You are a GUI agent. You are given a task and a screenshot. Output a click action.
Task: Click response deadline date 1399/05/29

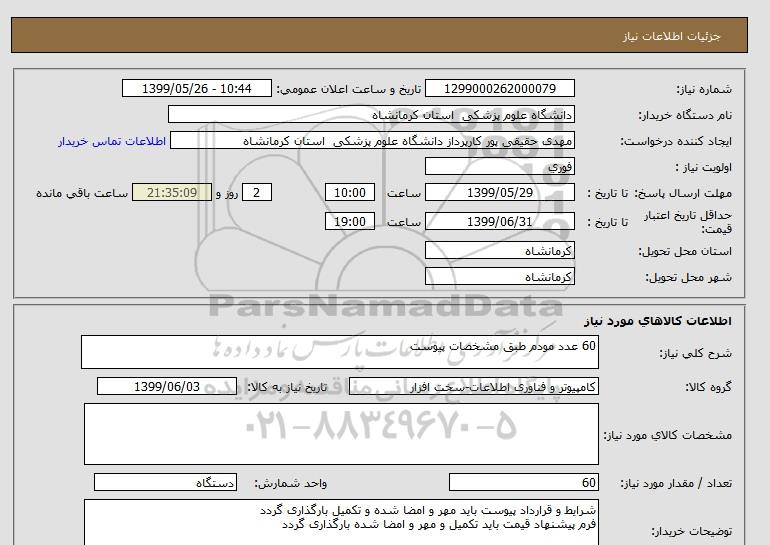click(x=499, y=192)
